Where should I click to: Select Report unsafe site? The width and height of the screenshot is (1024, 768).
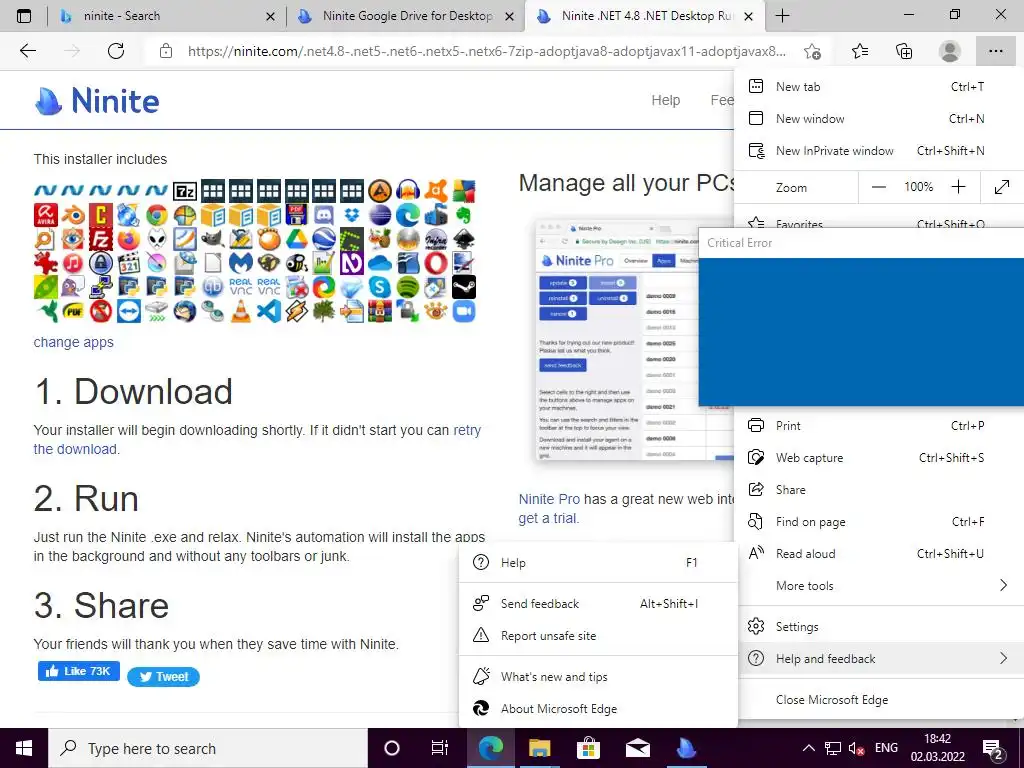tap(598, 636)
